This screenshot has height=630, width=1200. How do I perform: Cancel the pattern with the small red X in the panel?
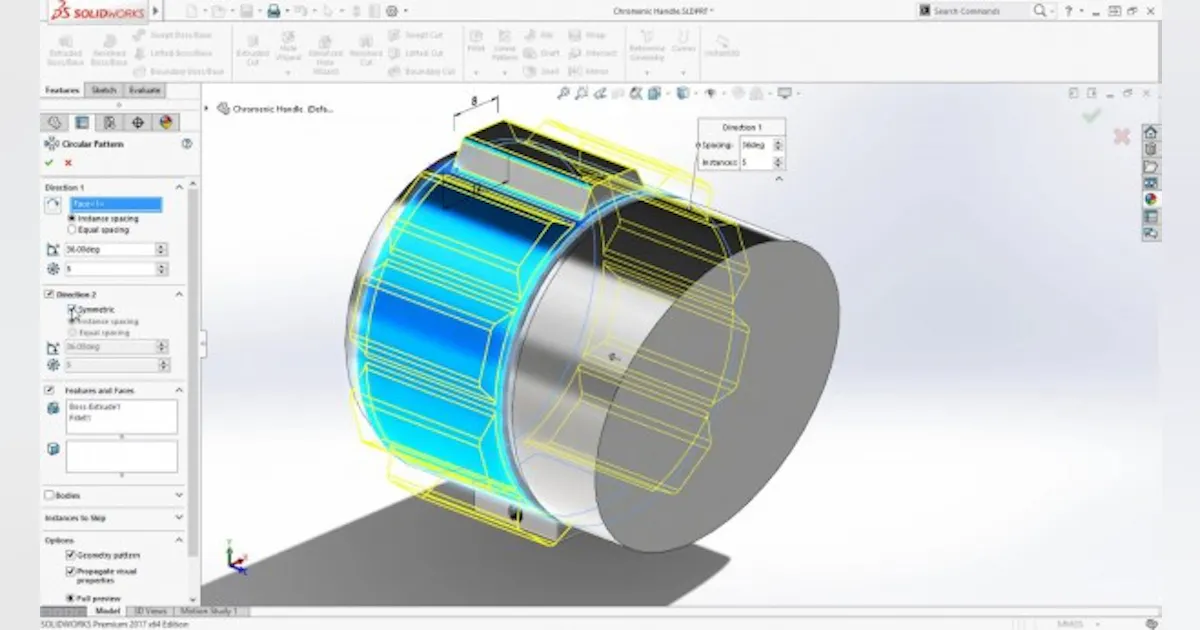coord(68,162)
